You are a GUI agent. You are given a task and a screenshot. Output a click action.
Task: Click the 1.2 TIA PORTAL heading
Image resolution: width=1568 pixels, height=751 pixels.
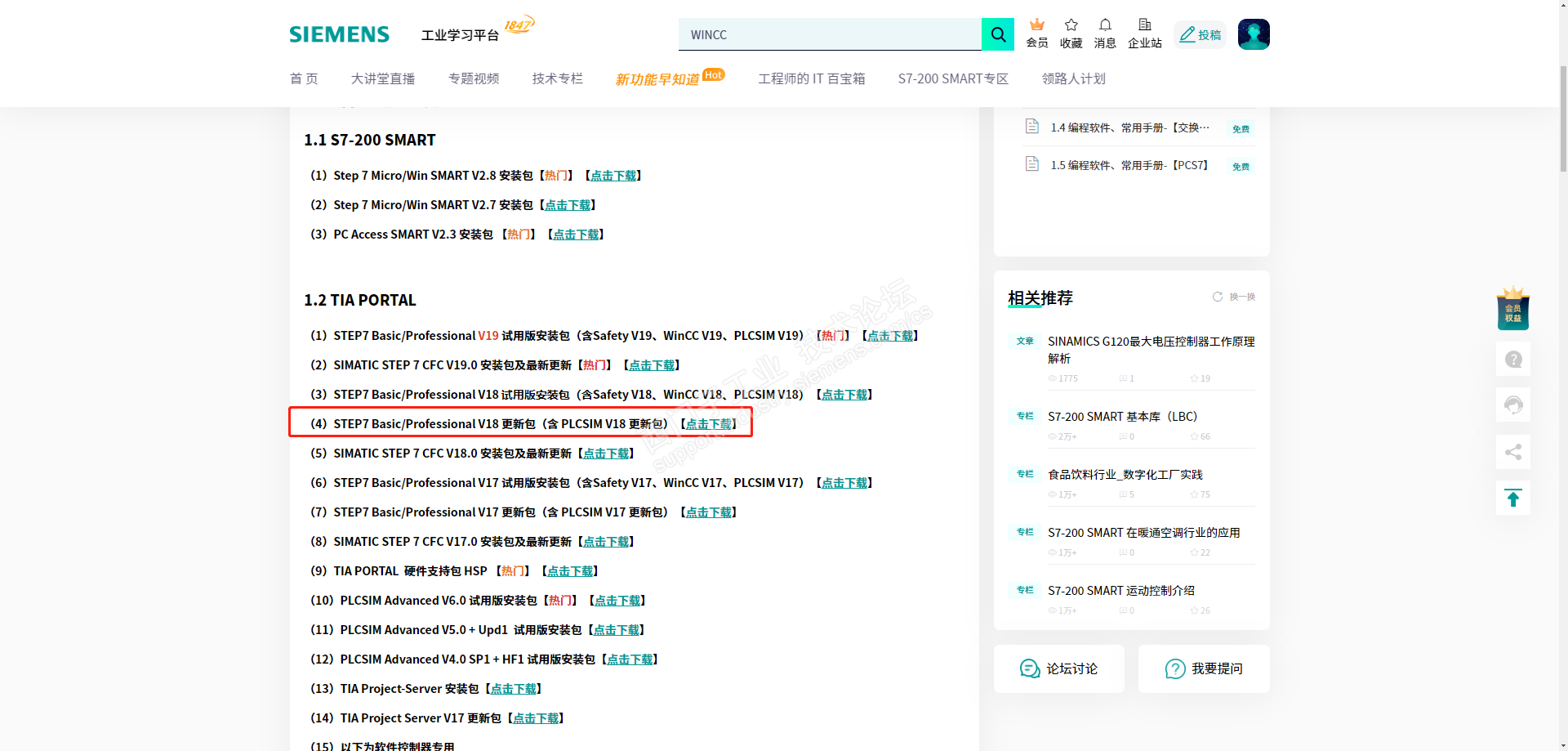point(360,301)
